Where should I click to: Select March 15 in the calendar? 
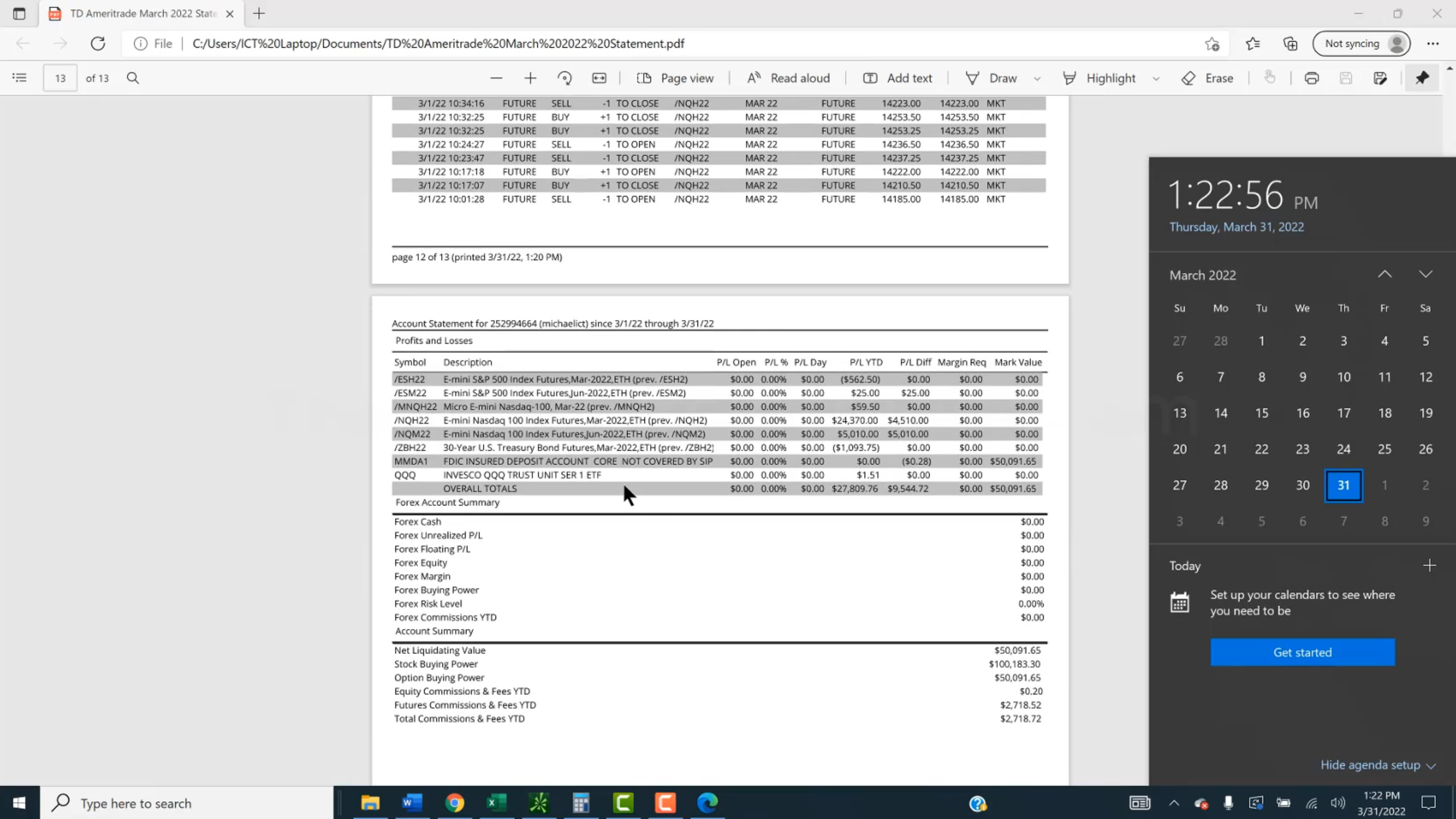pos(1261,413)
